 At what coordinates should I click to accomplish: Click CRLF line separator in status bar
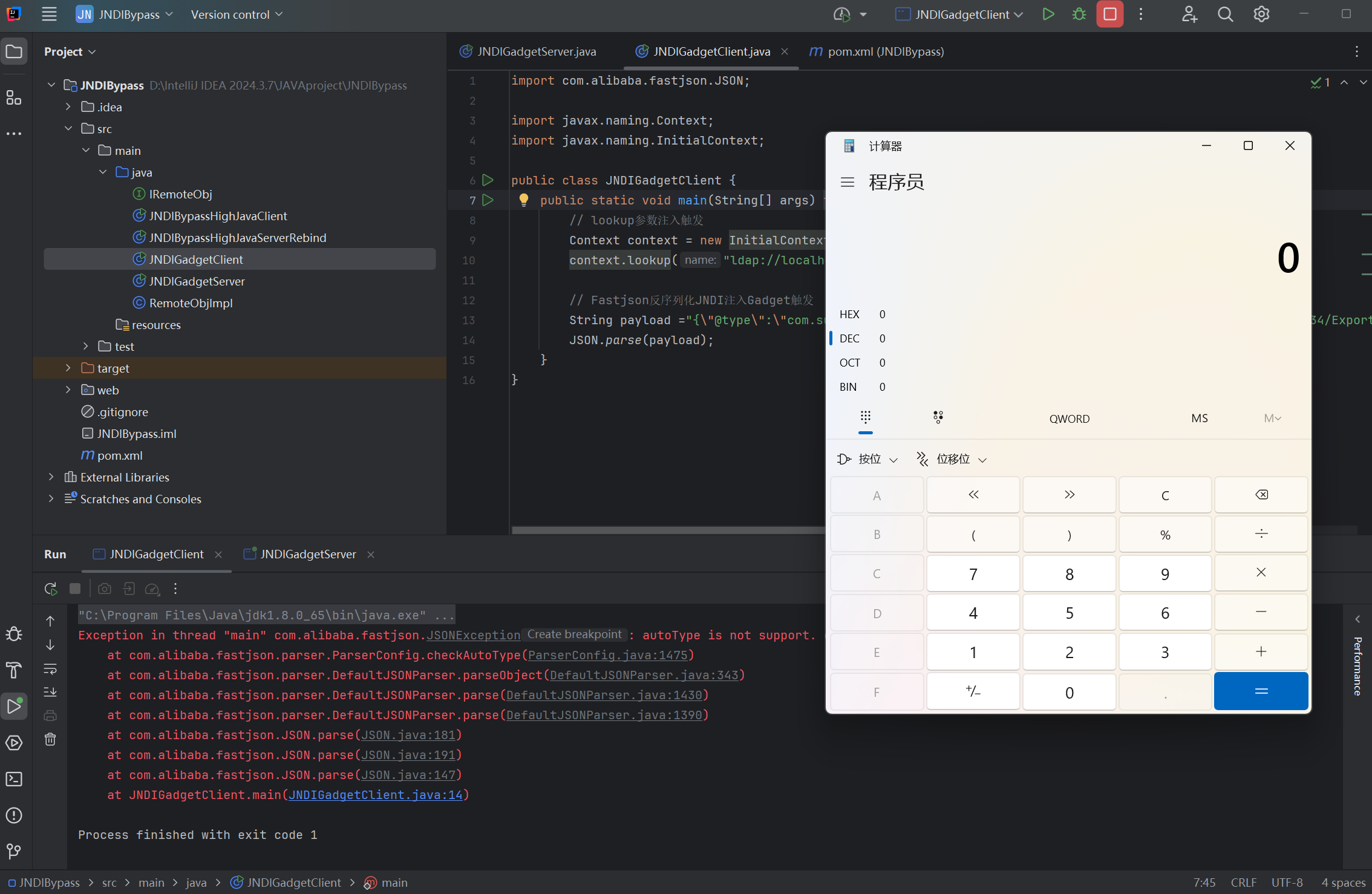tap(1244, 883)
